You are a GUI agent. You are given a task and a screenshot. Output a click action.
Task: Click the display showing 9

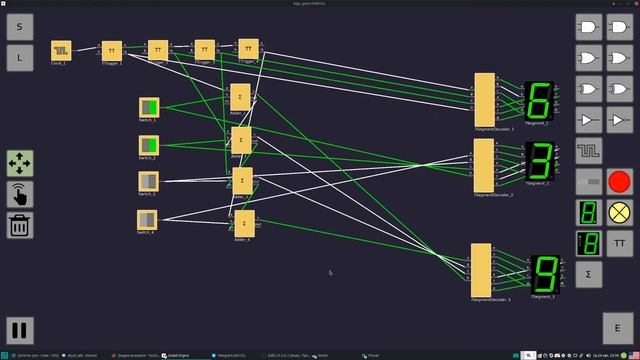tap(545, 275)
